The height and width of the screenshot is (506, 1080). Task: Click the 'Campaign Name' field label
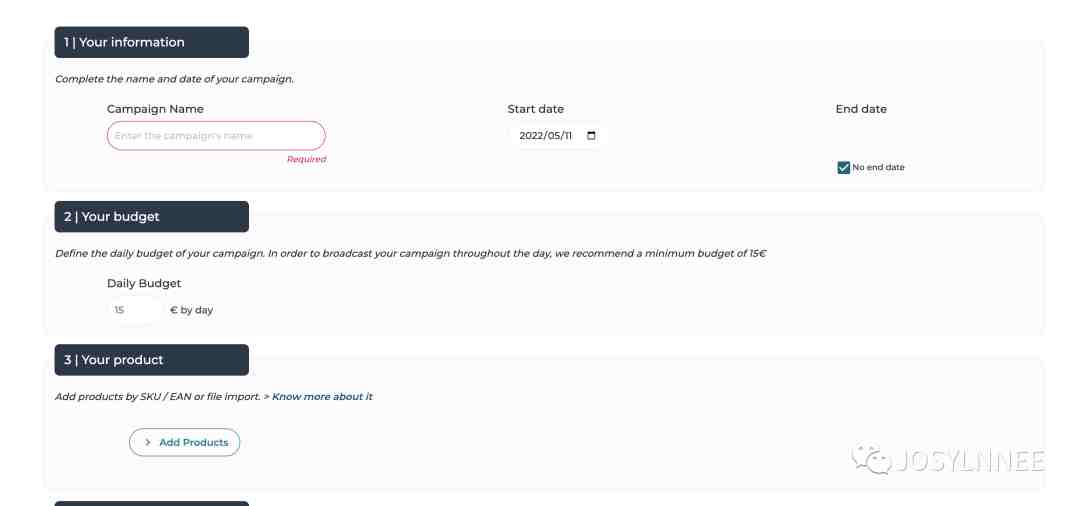[156, 109]
